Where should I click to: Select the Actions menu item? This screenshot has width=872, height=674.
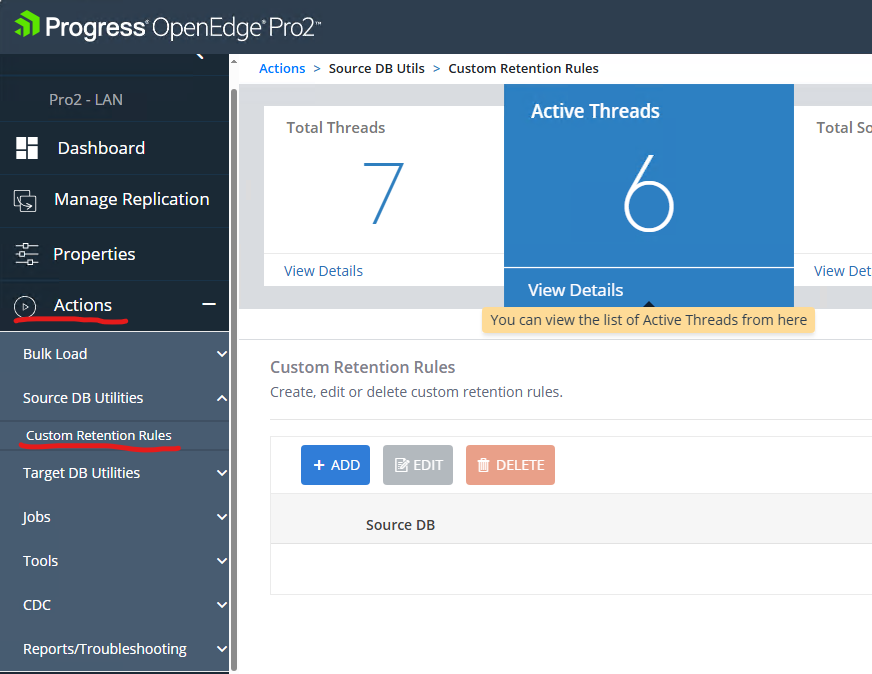(x=83, y=305)
